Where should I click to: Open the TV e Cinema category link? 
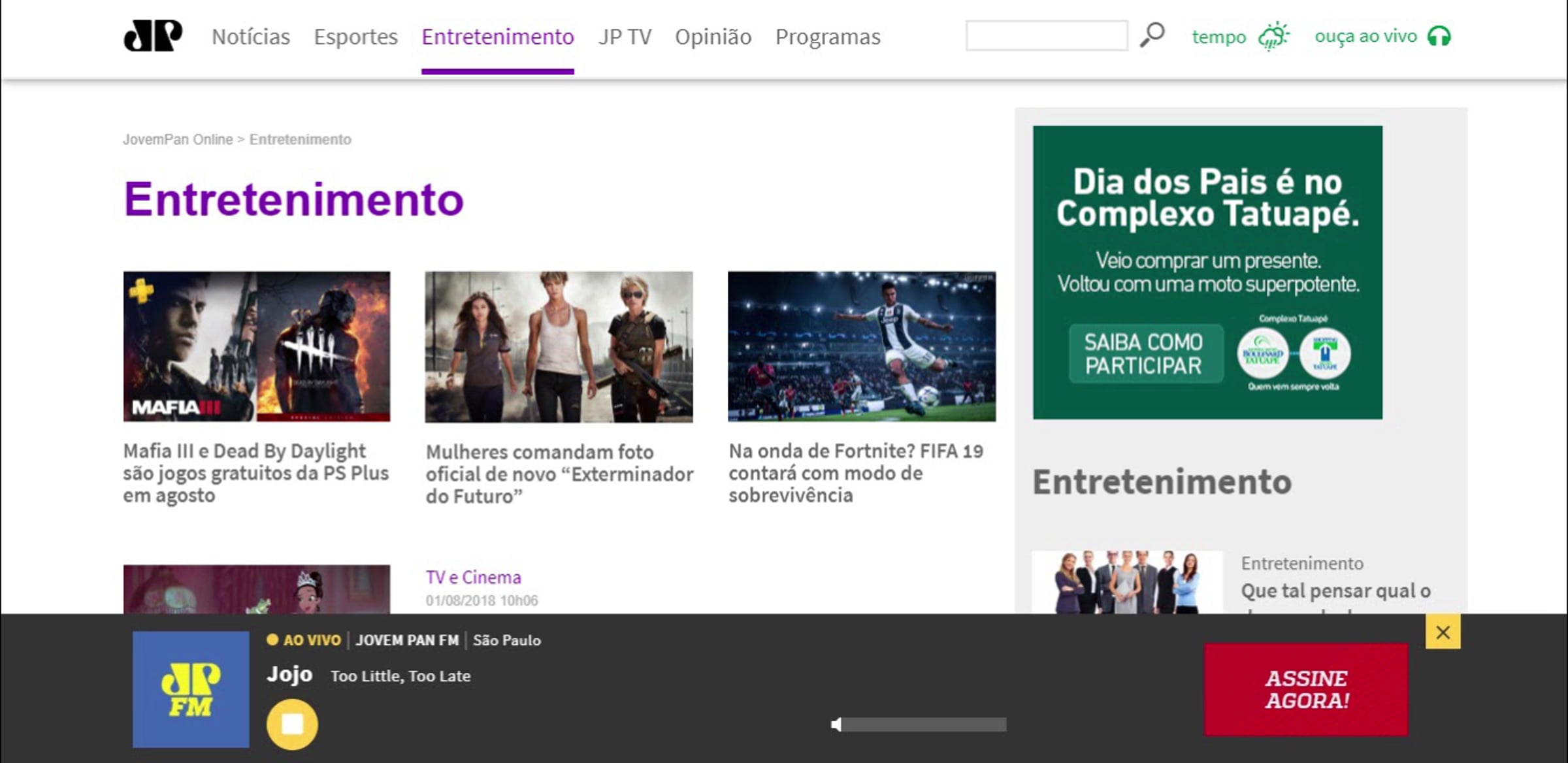473,577
